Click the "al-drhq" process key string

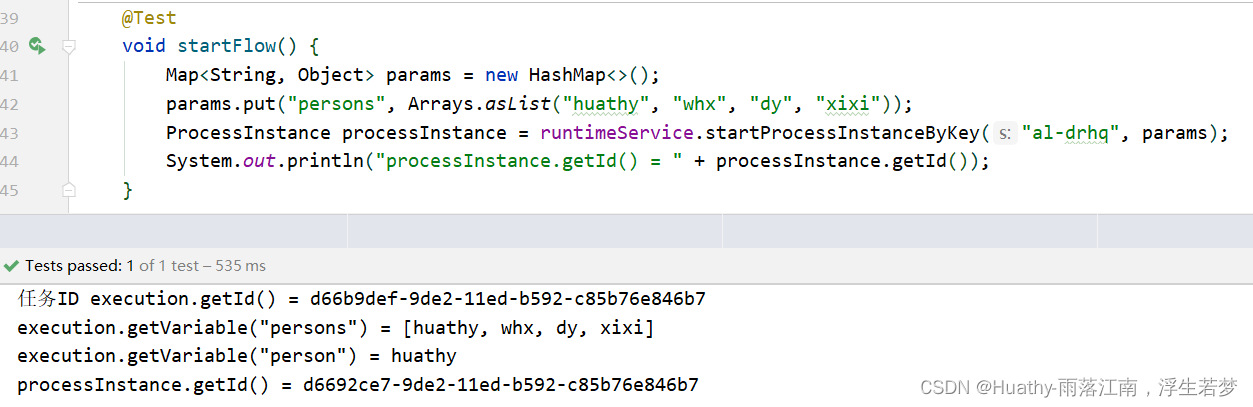1069,133
